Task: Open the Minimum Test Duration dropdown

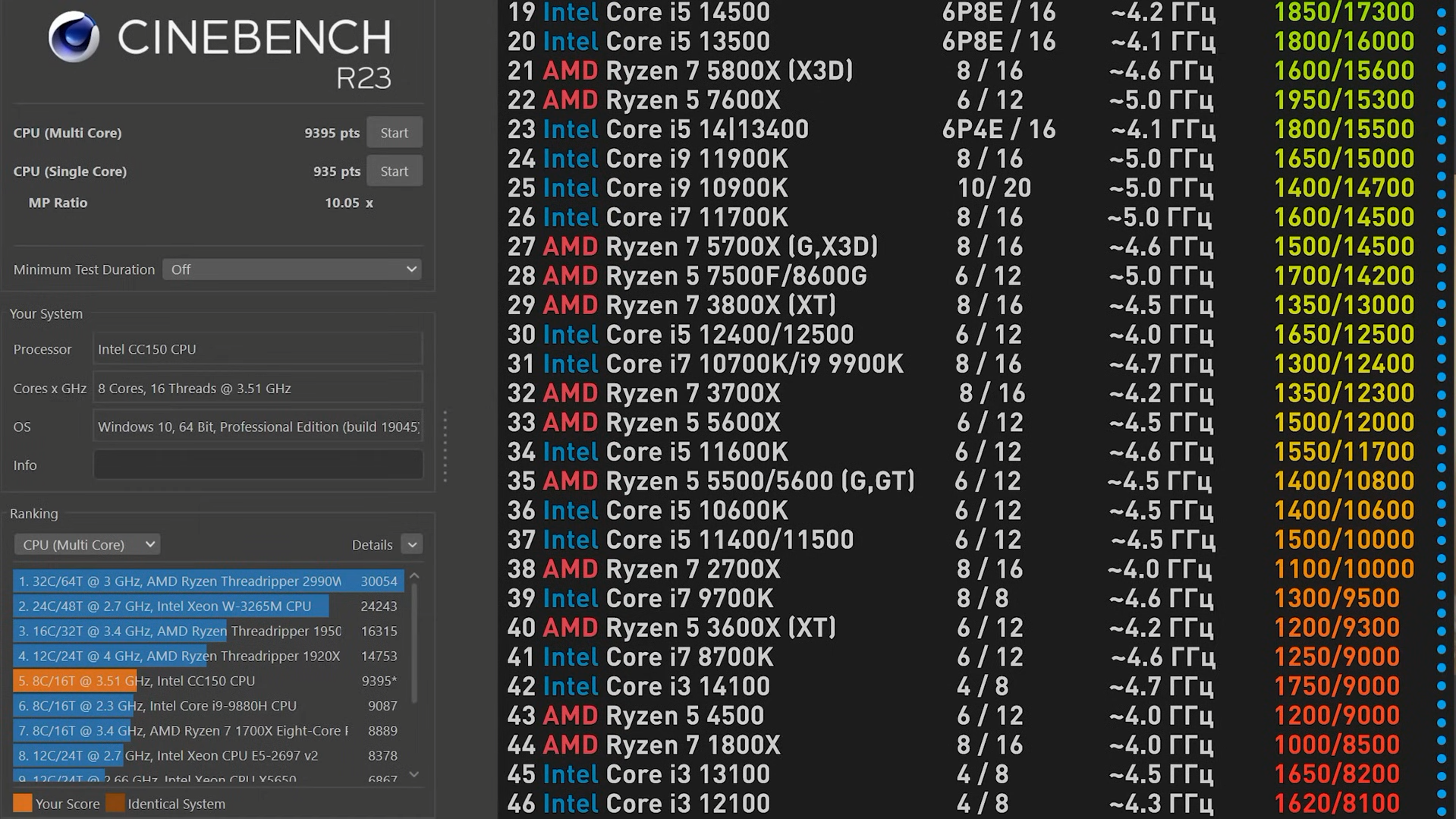Action: 292,269
